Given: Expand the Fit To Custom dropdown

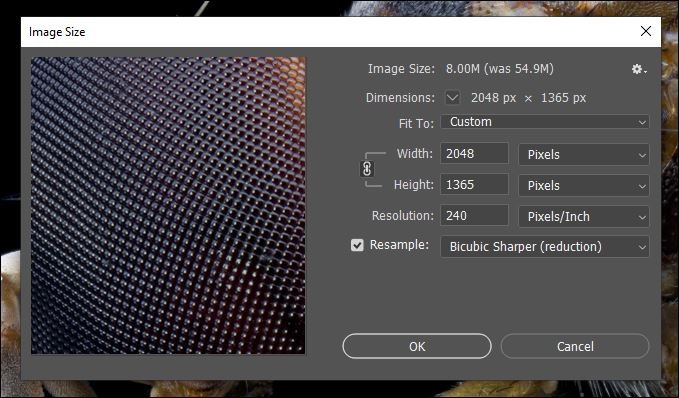Looking at the screenshot, I should pyautogui.click(x=544, y=122).
